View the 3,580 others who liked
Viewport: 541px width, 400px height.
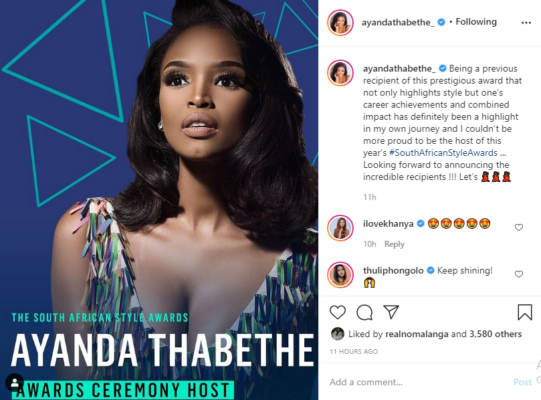pos(495,334)
